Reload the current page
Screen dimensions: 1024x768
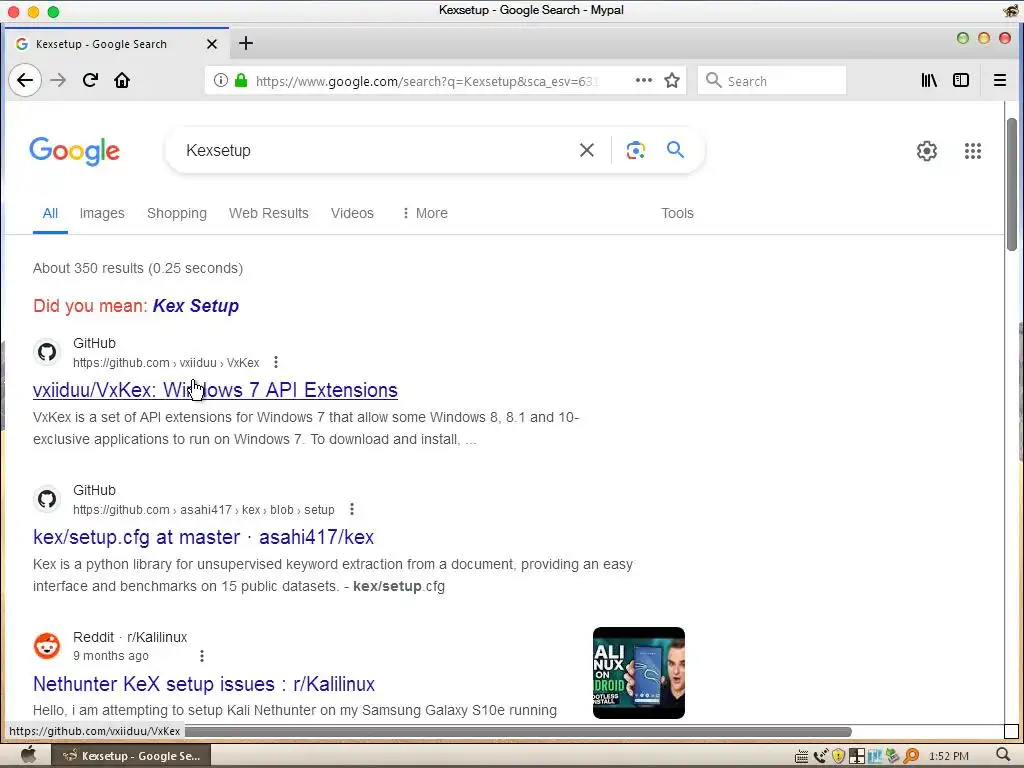[x=90, y=80]
